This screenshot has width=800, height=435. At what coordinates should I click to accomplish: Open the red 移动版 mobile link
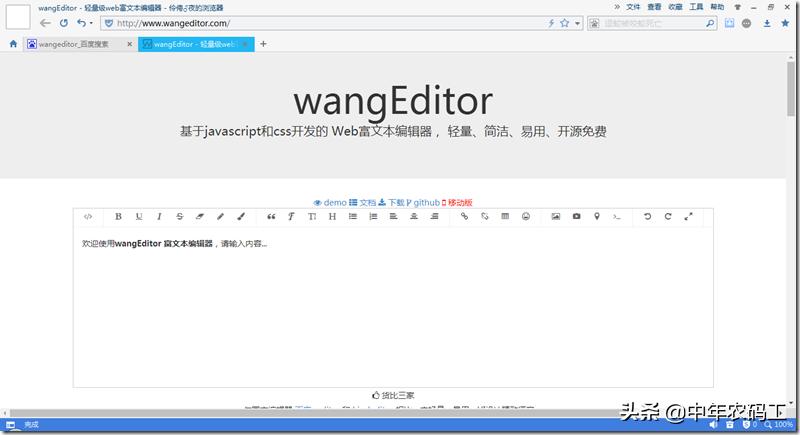[457, 202]
